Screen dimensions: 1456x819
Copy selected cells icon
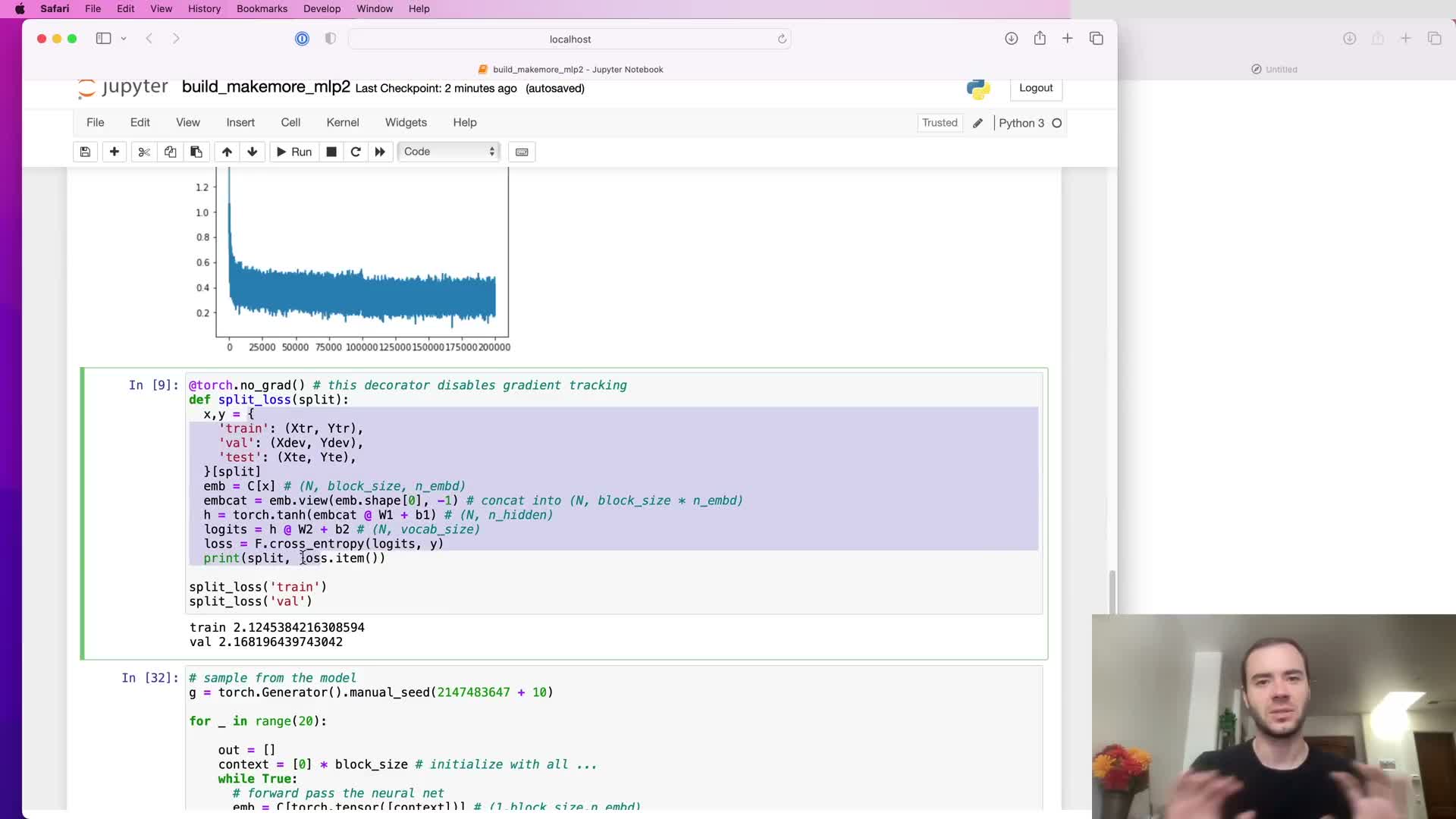[x=170, y=152]
